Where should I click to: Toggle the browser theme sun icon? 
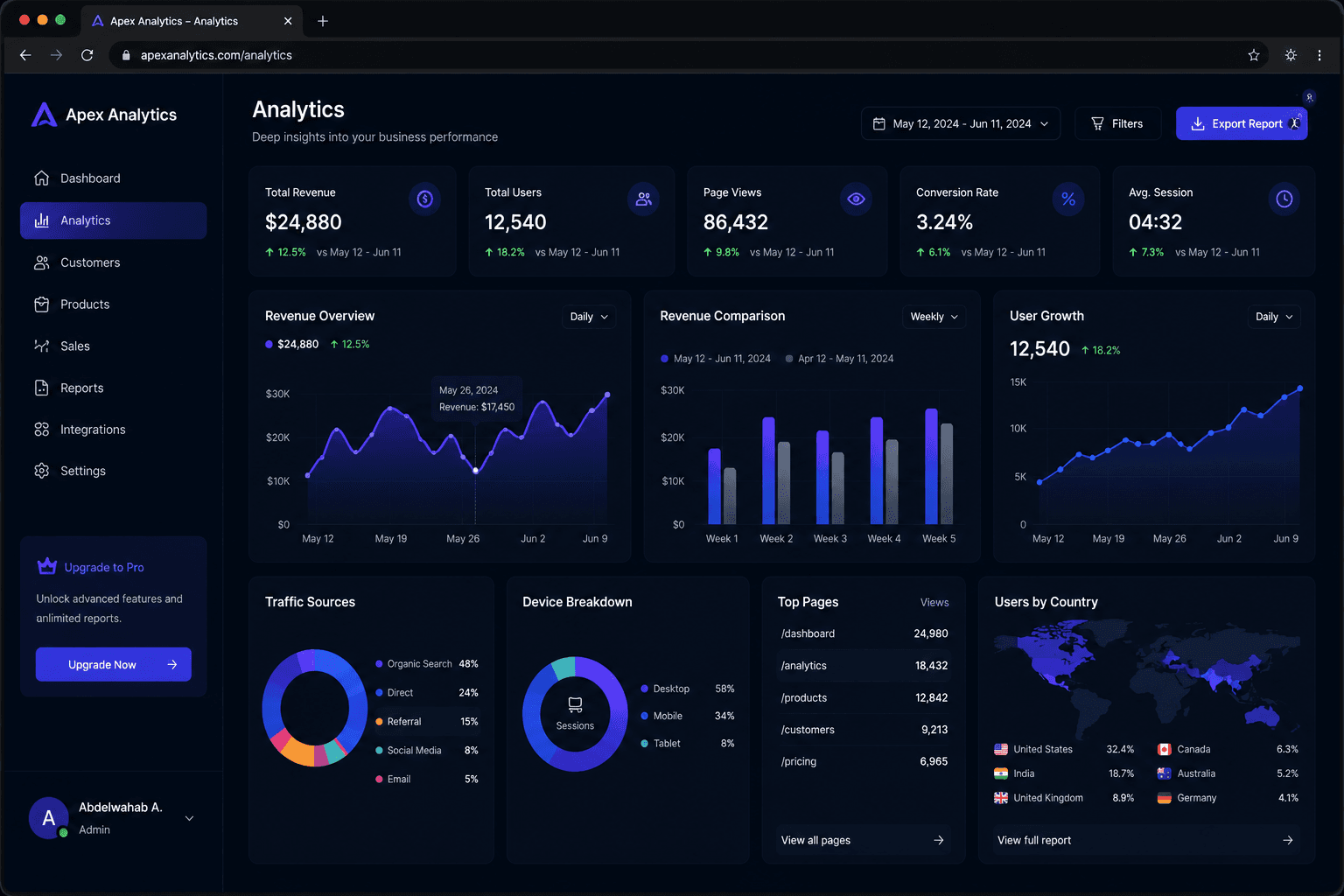click(x=1291, y=55)
